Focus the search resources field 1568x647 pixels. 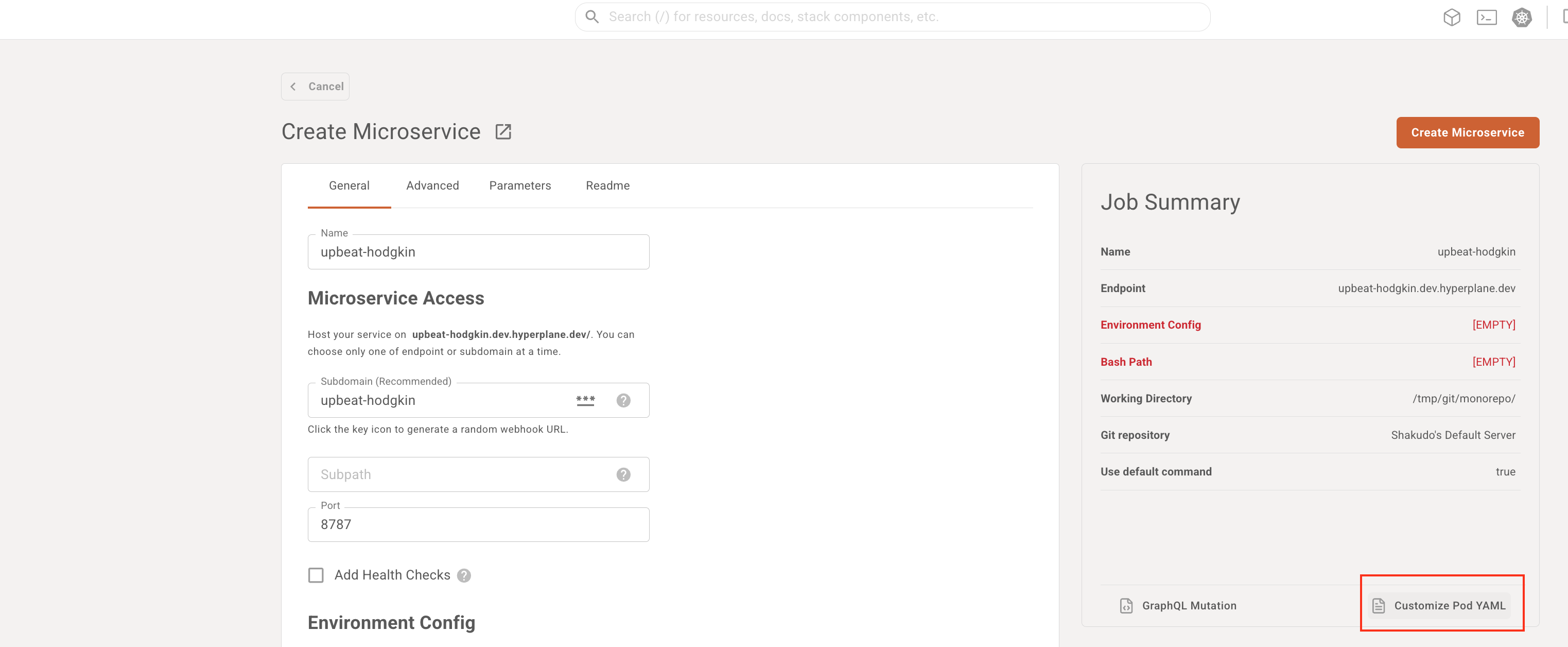point(892,17)
